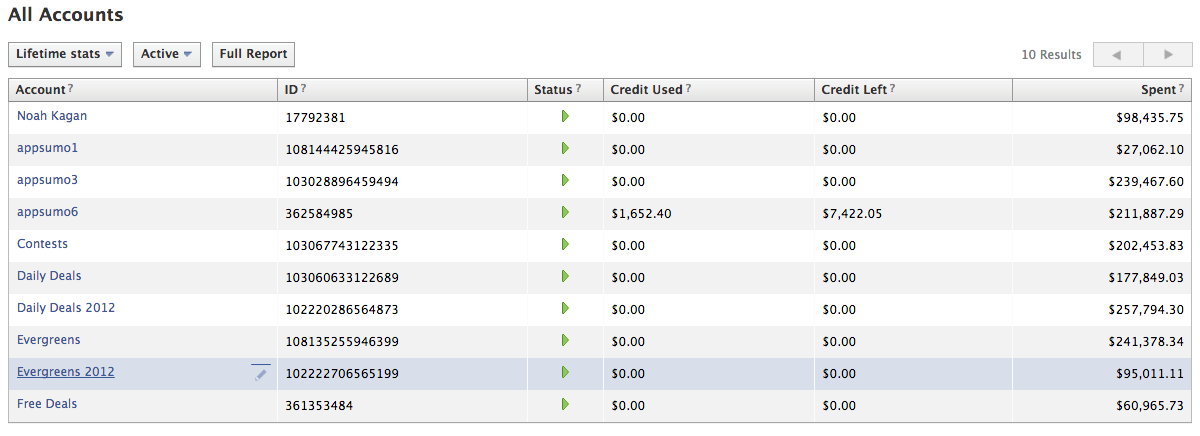
Task: Open the Daily Deals 2012 account
Action: [x=66, y=308]
